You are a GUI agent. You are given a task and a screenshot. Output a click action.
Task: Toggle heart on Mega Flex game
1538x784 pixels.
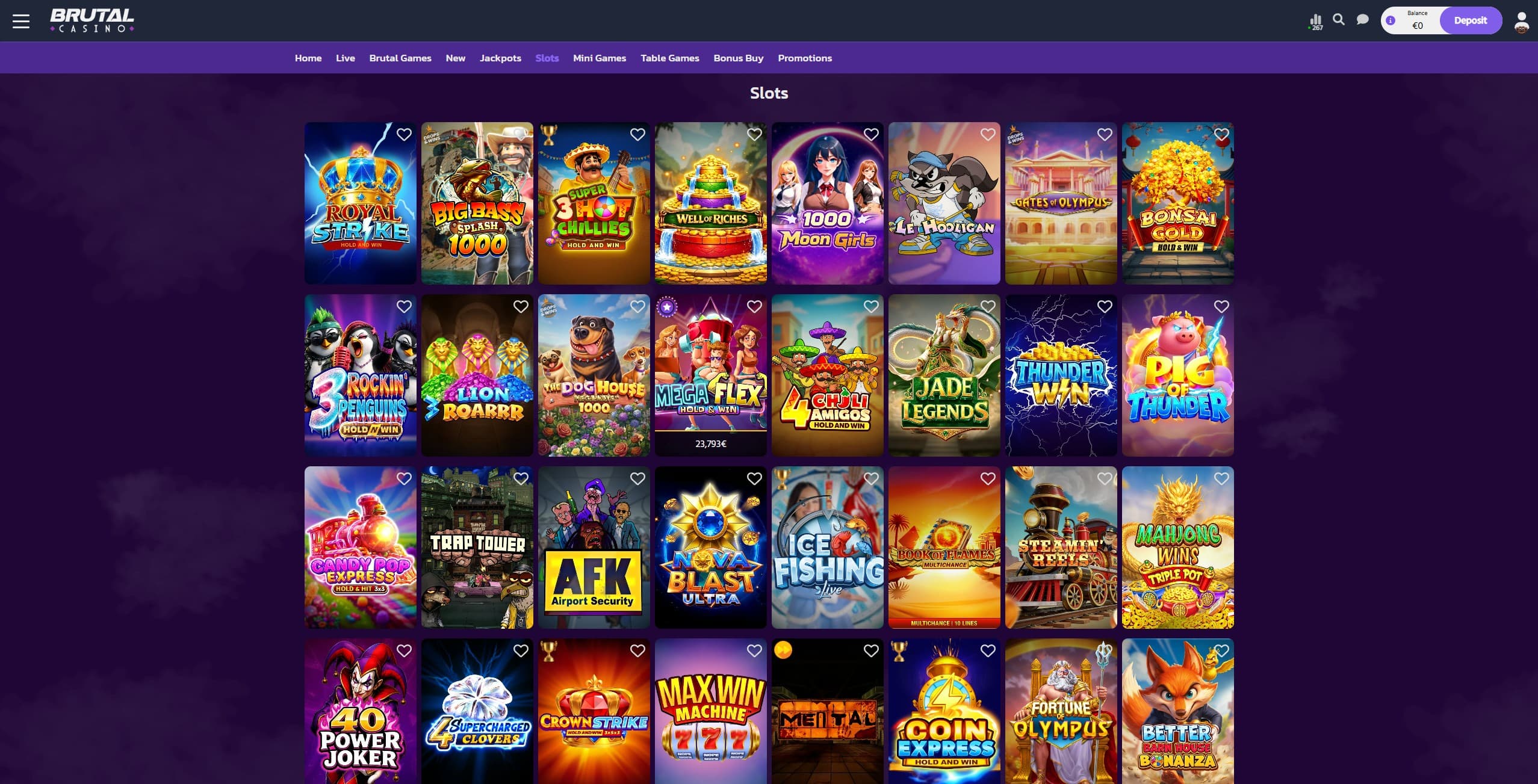pos(754,307)
